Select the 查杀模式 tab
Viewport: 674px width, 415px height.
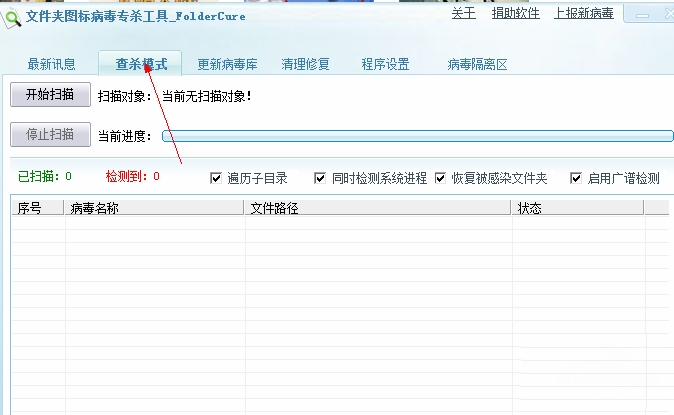click(141, 64)
